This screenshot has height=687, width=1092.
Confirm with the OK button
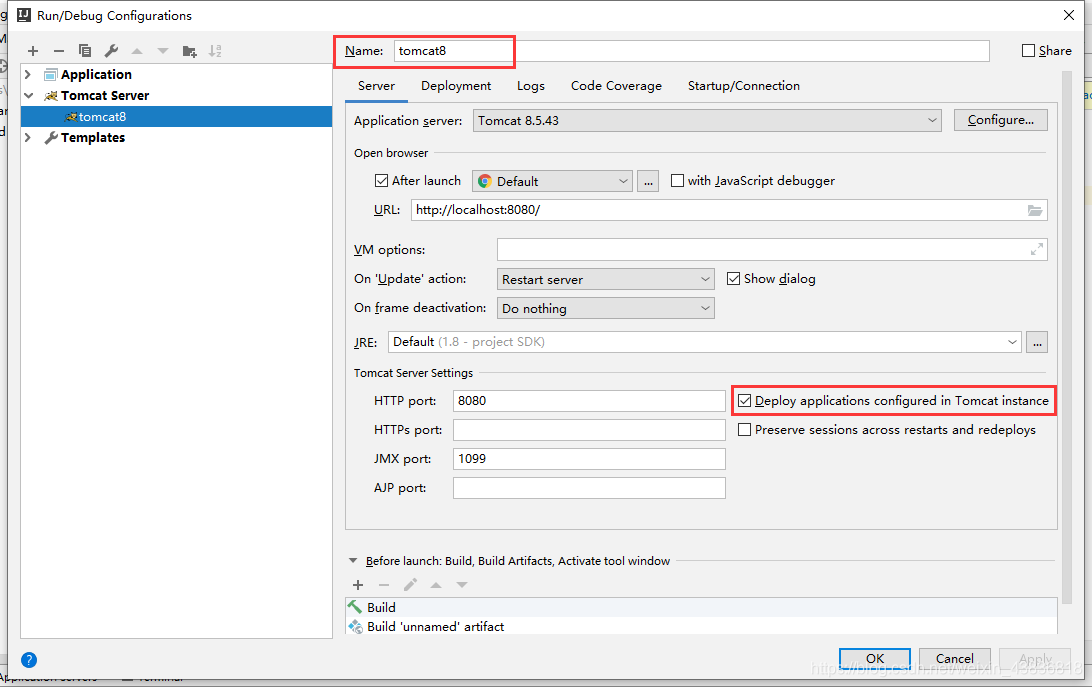tap(875, 658)
